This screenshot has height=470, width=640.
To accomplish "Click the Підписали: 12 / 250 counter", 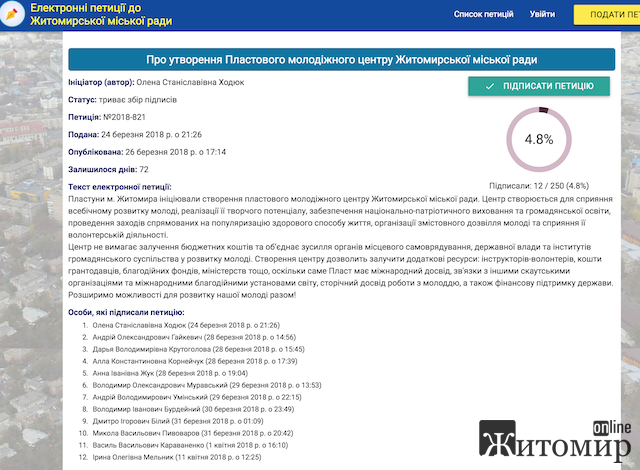I will (x=539, y=186).
